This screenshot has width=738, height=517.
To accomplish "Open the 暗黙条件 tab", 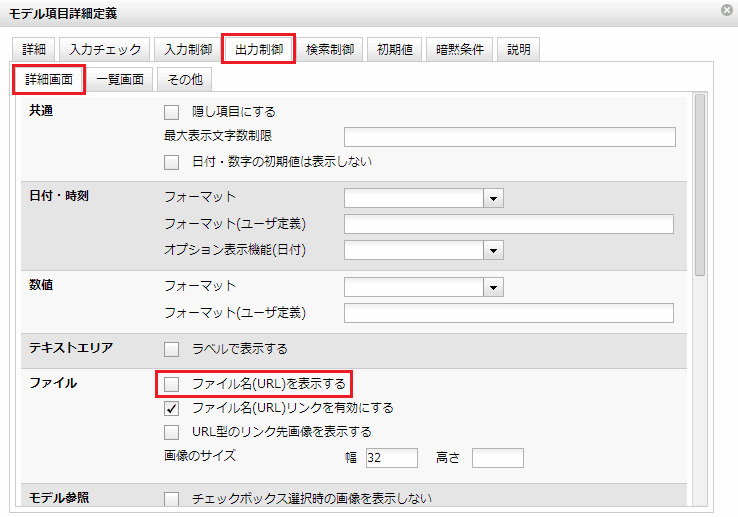I will (x=459, y=49).
